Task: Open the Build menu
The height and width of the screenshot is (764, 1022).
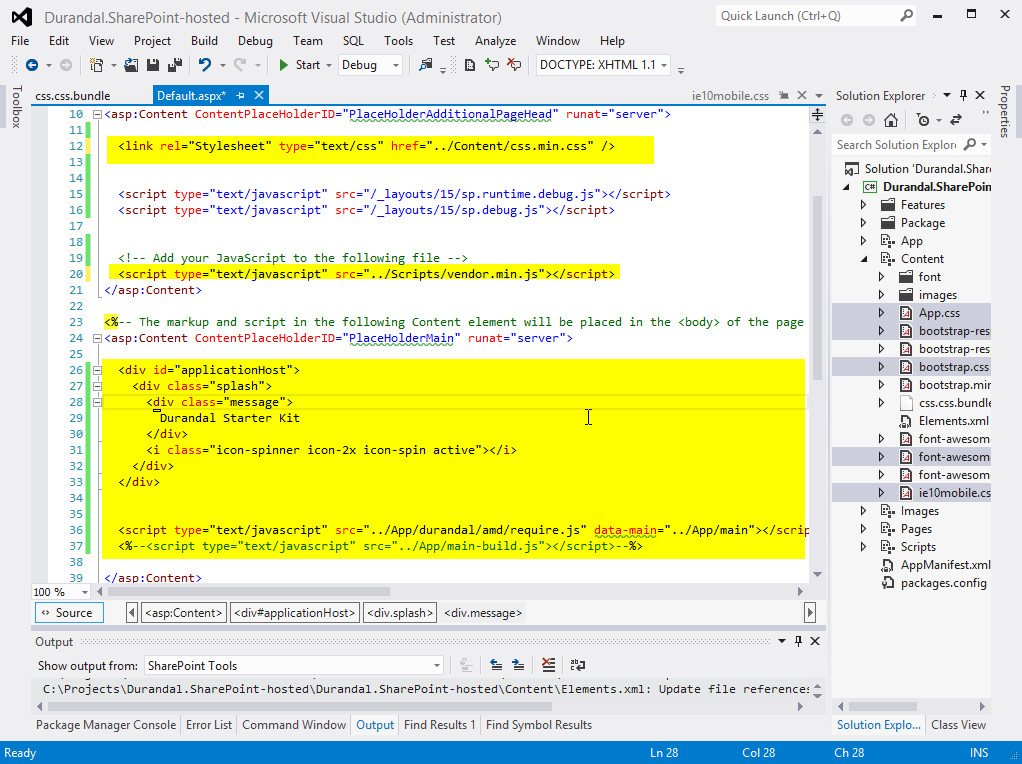Action: pyautogui.click(x=204, y=40)
